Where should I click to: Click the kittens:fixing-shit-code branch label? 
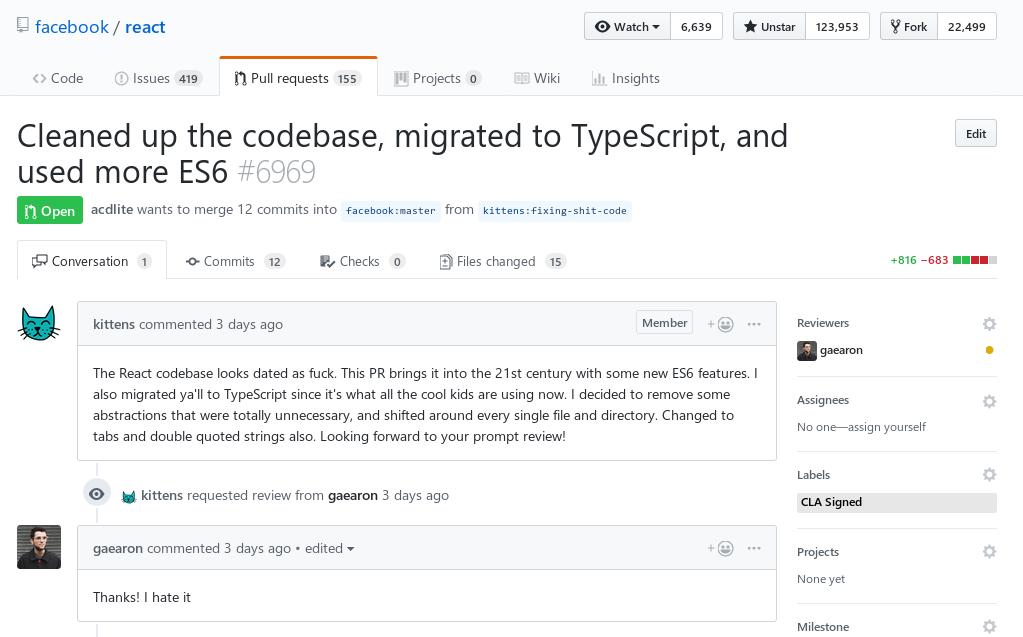click(555, 211)
